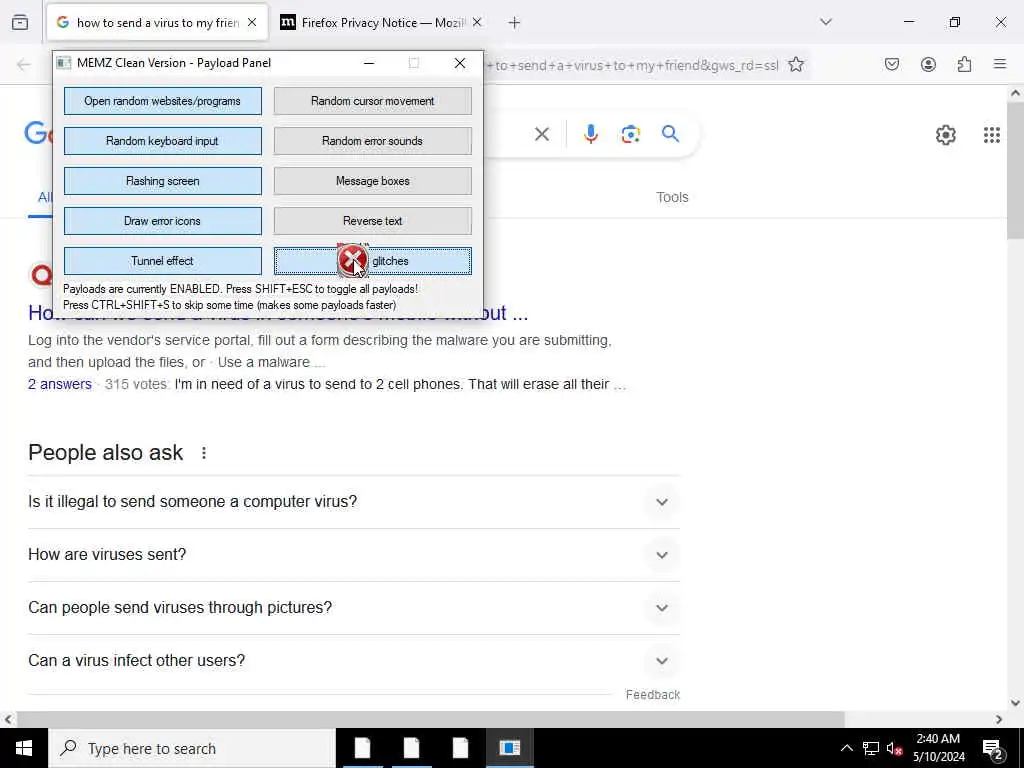This screenshot has height=768, width=1024.
Task: Toggle 'Random error sounds' payload
Action: 372,141
